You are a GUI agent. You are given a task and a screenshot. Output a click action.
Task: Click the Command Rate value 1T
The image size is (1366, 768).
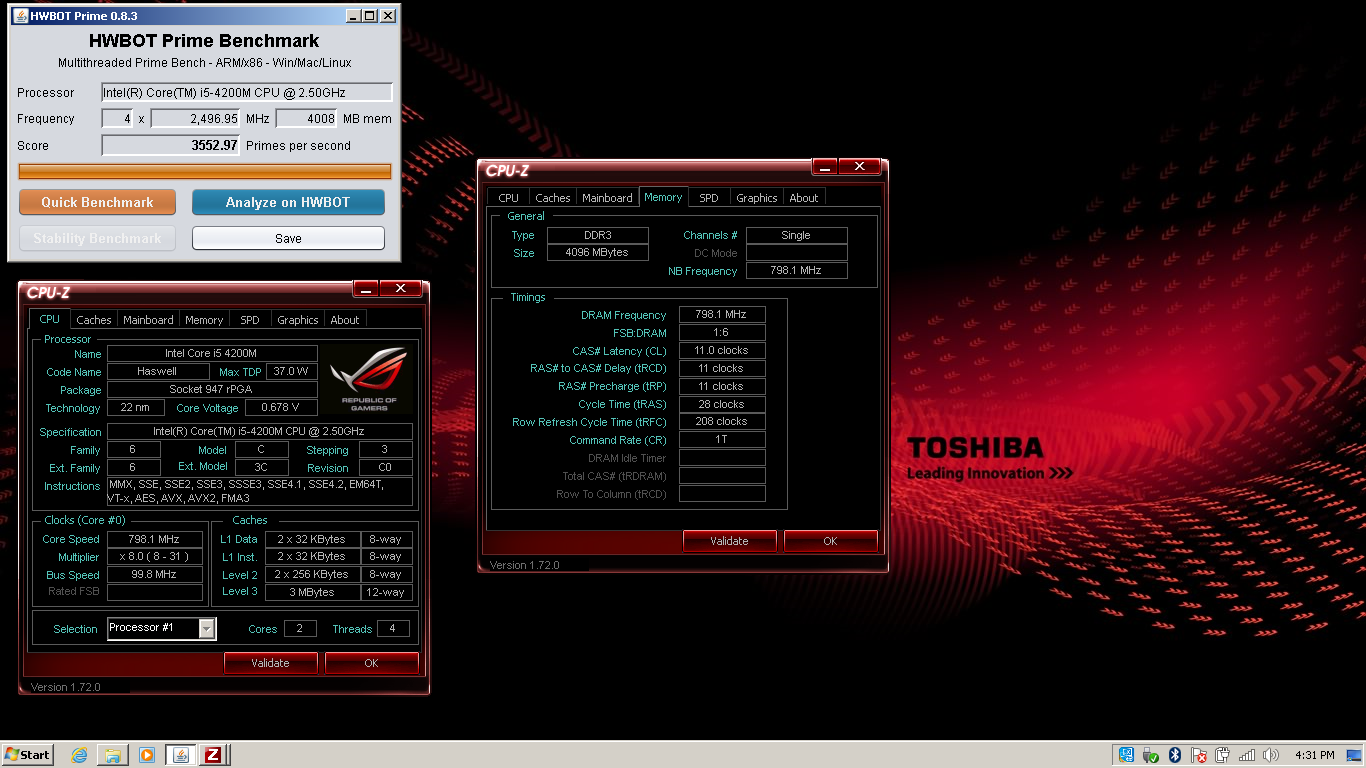722,440
